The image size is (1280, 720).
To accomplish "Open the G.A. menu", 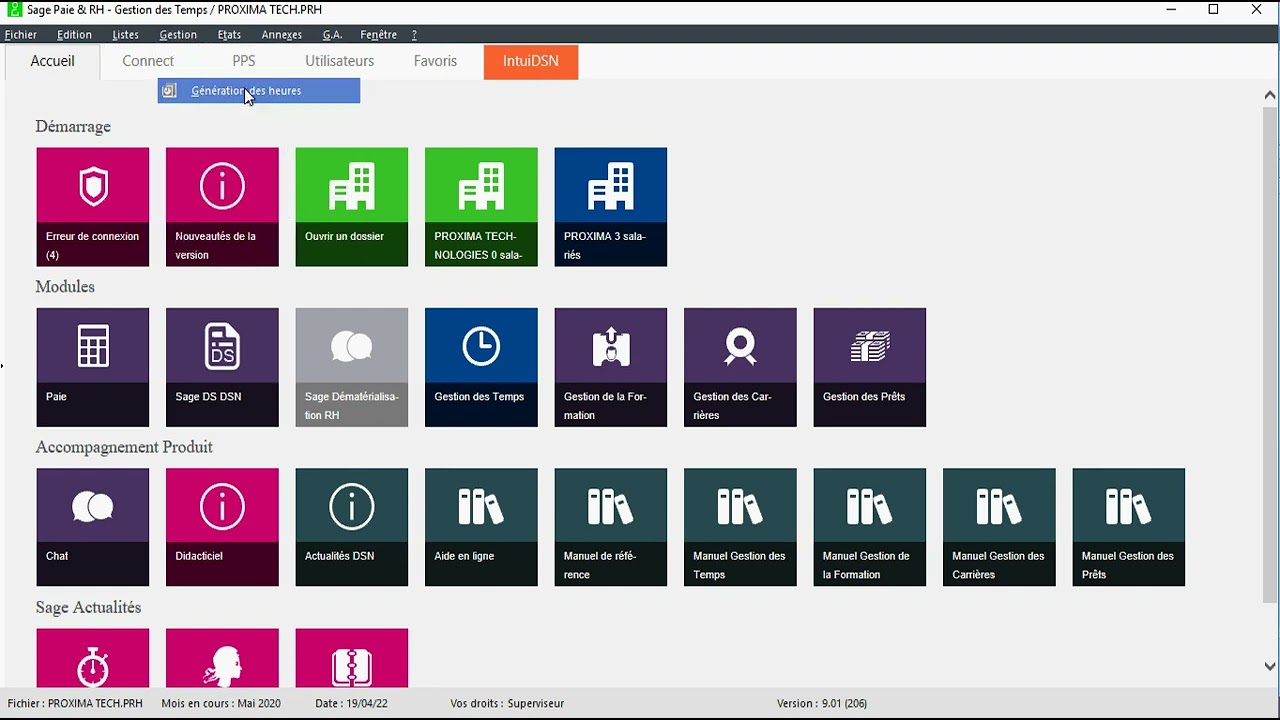I will [x=332, y=35].
